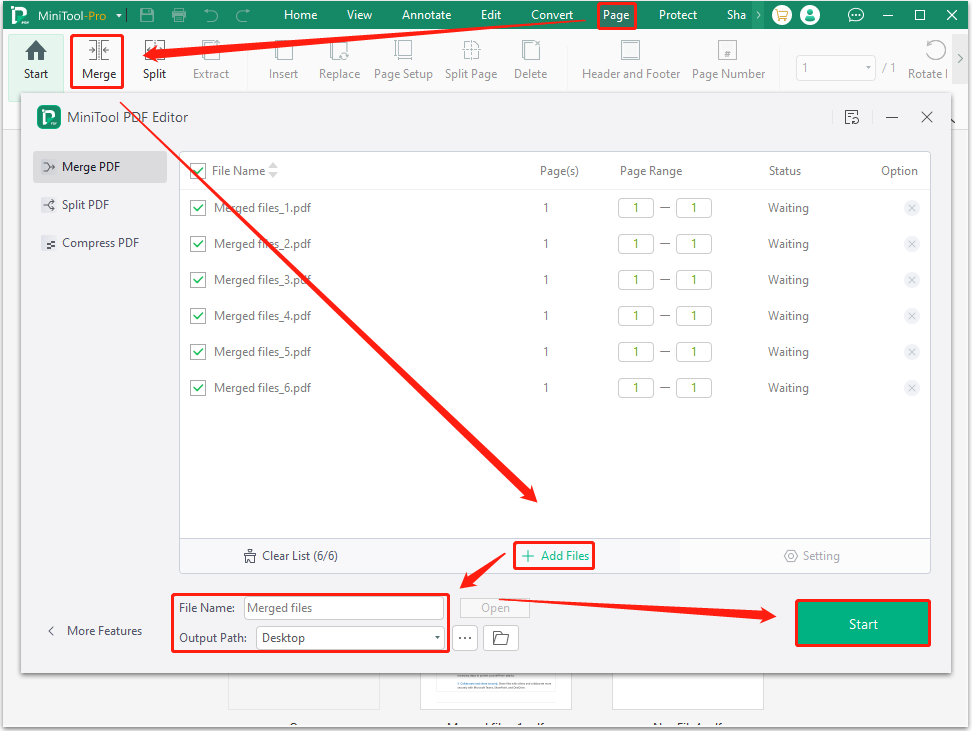This screenshot has height=731, width=972.
Task: Open the Output Path dropdown
Action: coord(437,638)
